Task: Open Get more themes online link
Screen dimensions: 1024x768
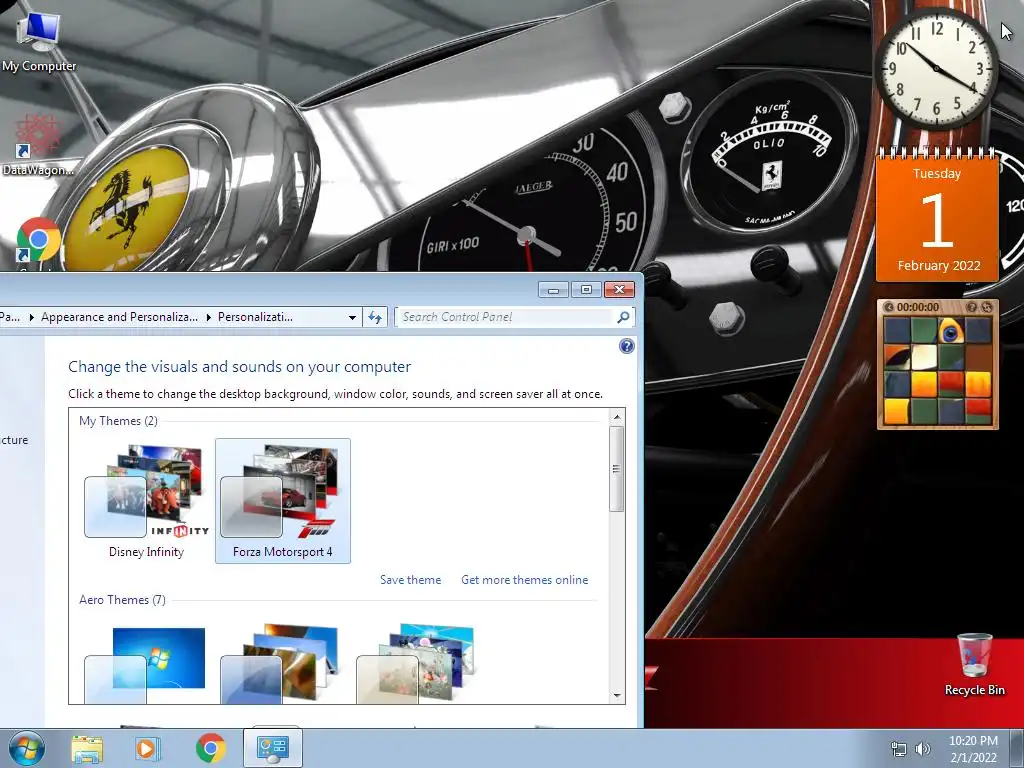Action: [524, 580]
